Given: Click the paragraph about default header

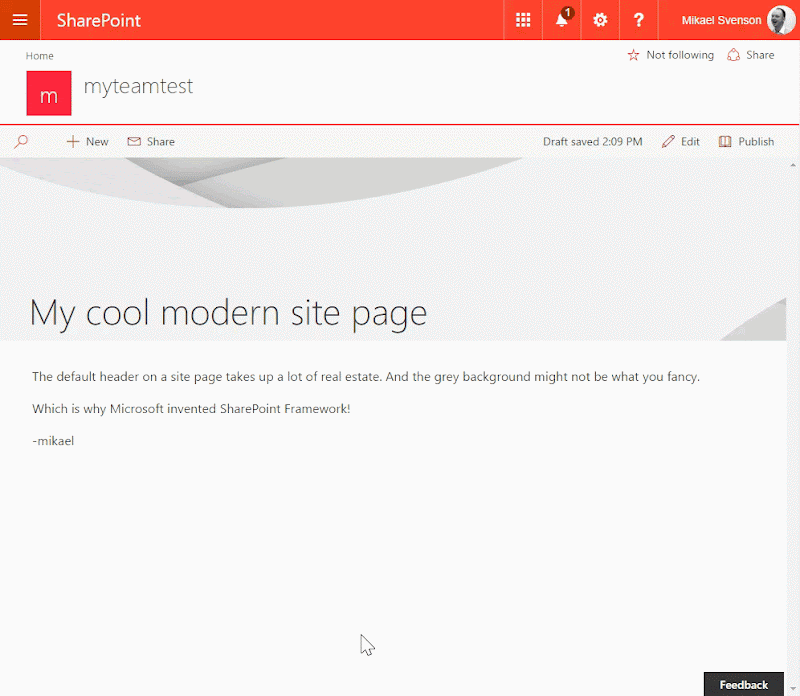Looking at the screenshot, I should tap(366, 377).
